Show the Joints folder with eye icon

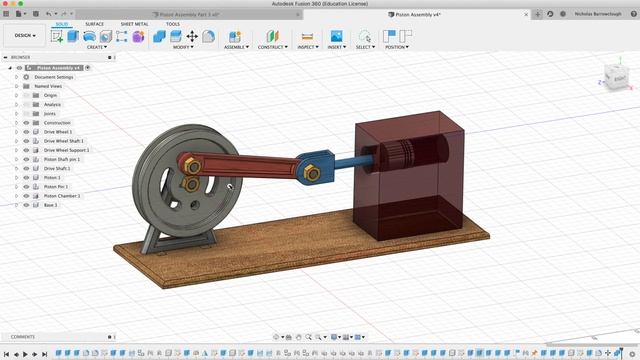point(26,113)
